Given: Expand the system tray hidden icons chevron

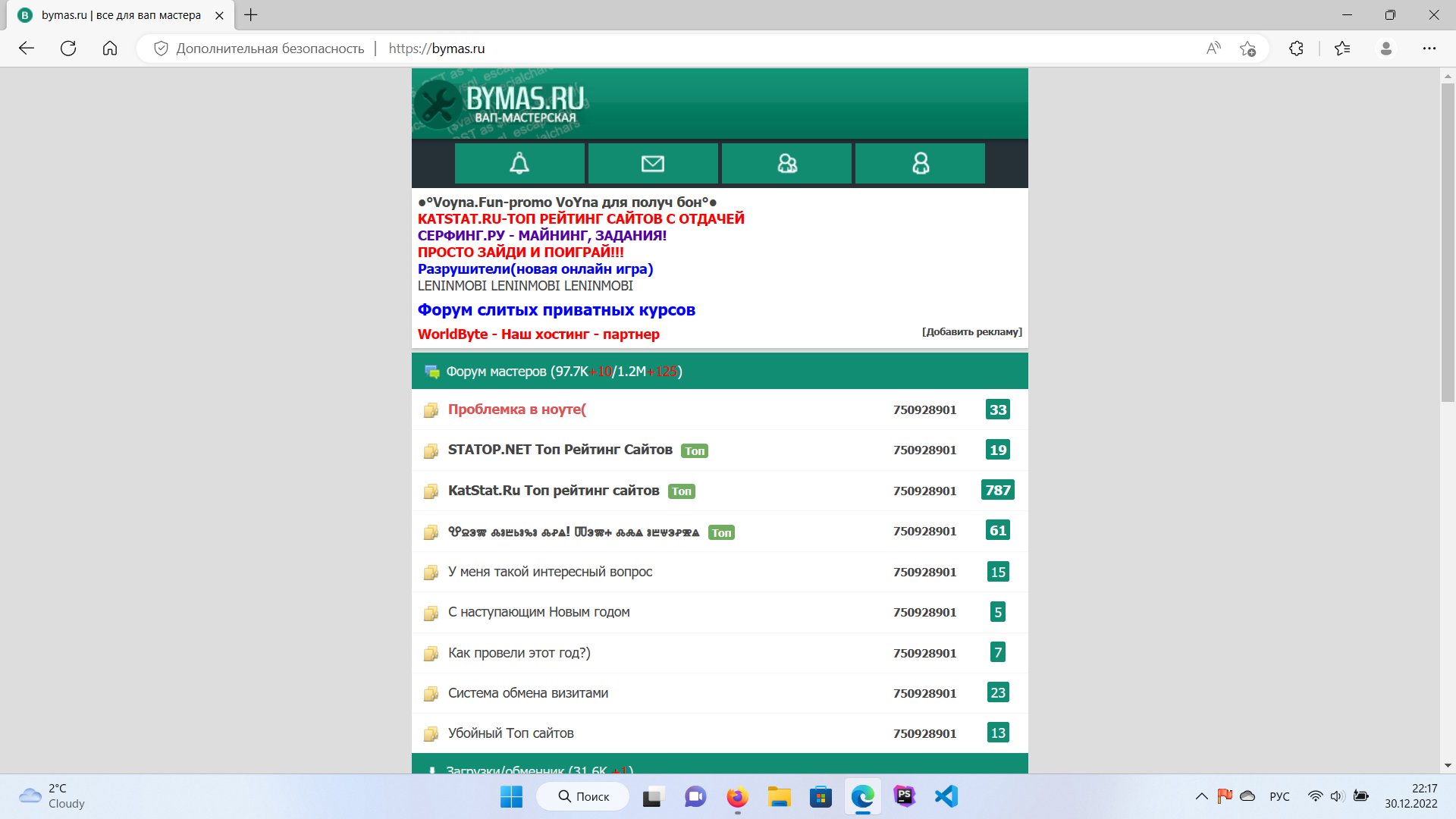Looking at the screenshot, I should pos(1201,796).
